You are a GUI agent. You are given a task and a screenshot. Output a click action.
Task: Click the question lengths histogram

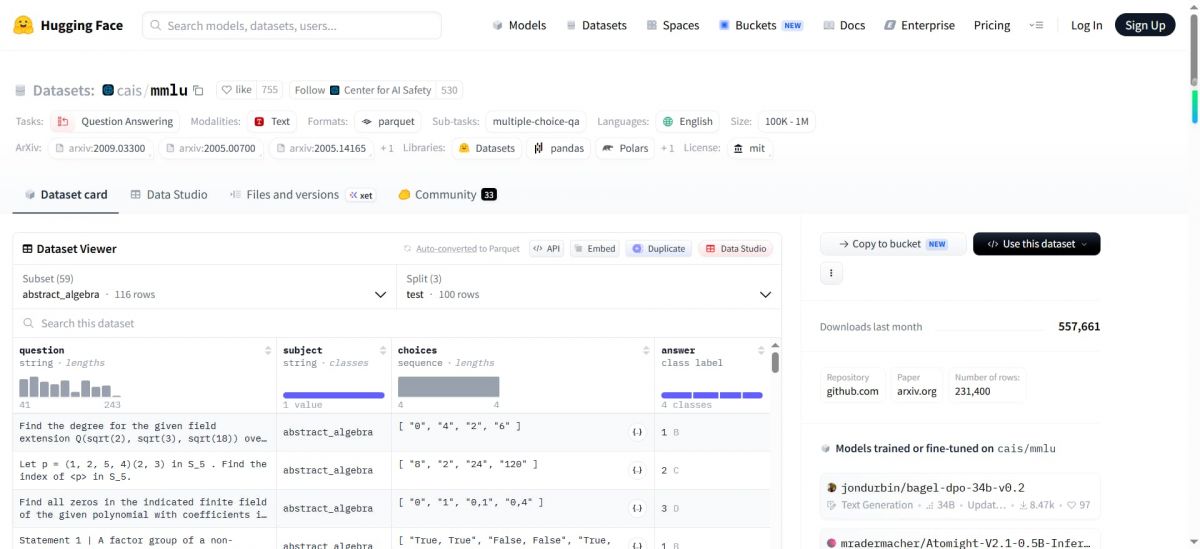[70, 387]
